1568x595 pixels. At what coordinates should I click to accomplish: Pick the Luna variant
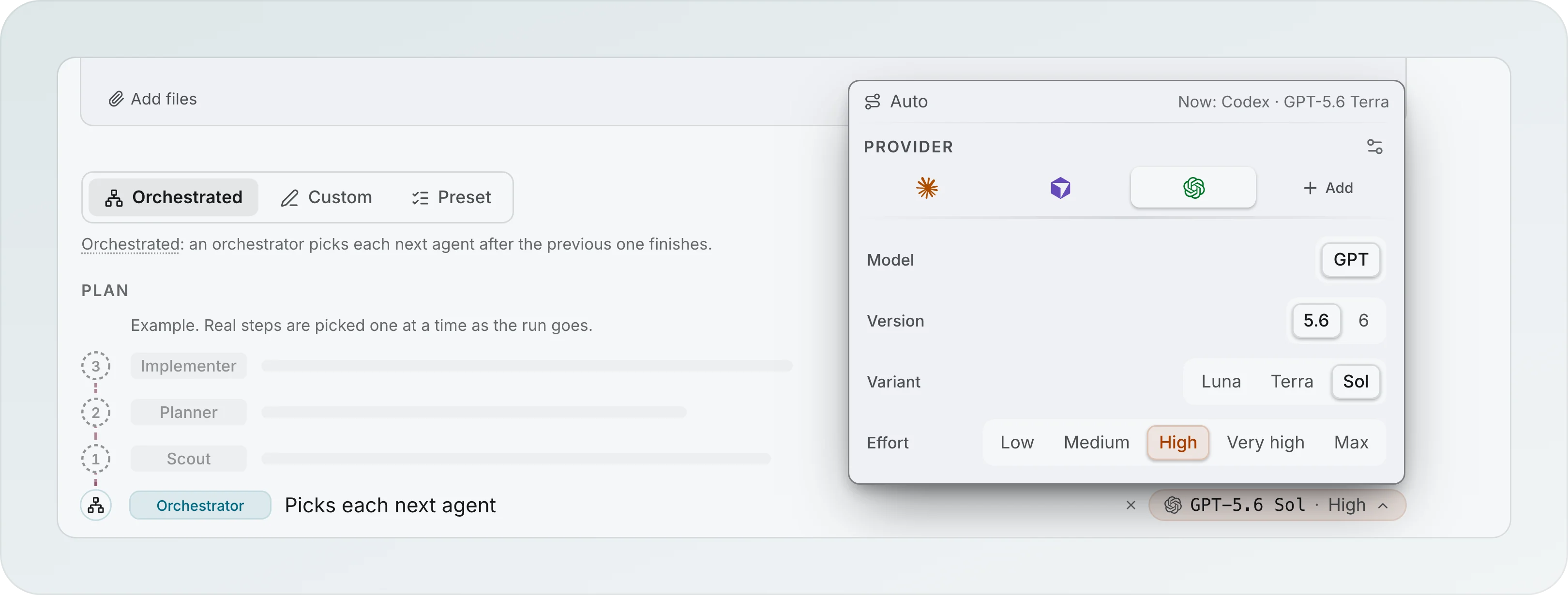(1221, 382)
